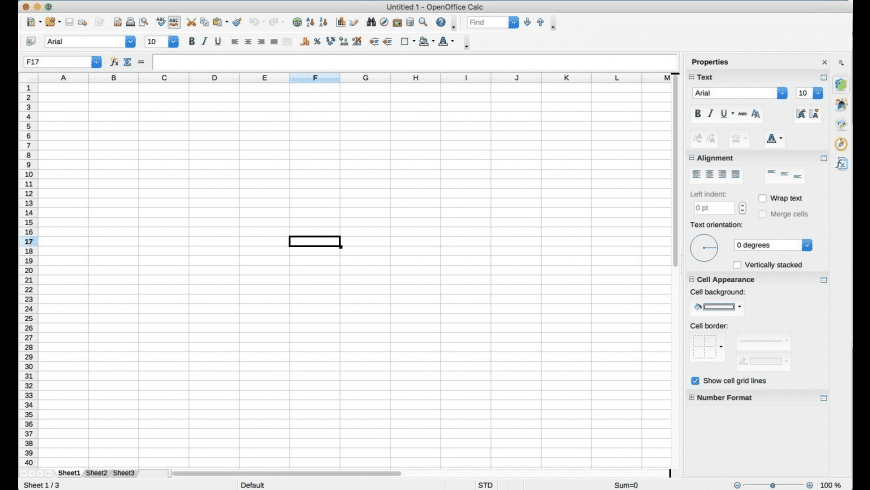Open the text orientation degrees dropdown
The image size is (870, 490).
(807, 245)
